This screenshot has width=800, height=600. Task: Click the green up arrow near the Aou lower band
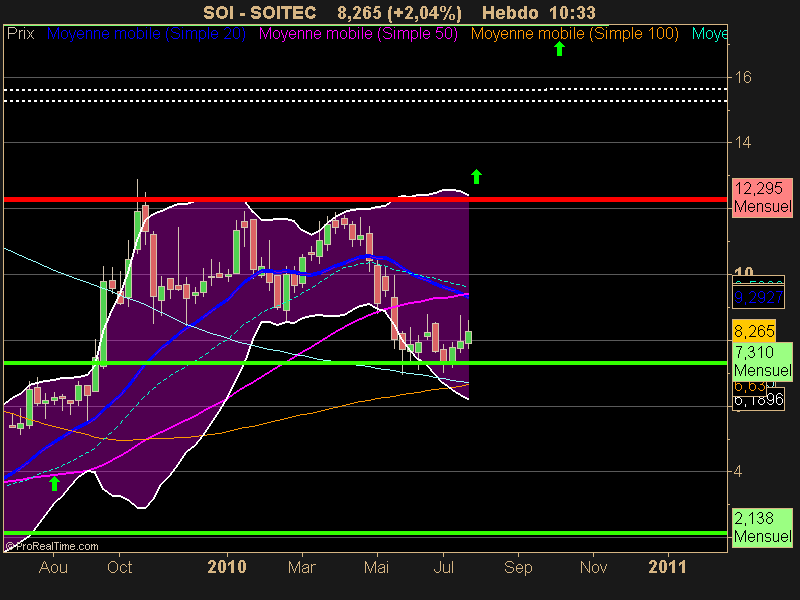click(54, 483)
